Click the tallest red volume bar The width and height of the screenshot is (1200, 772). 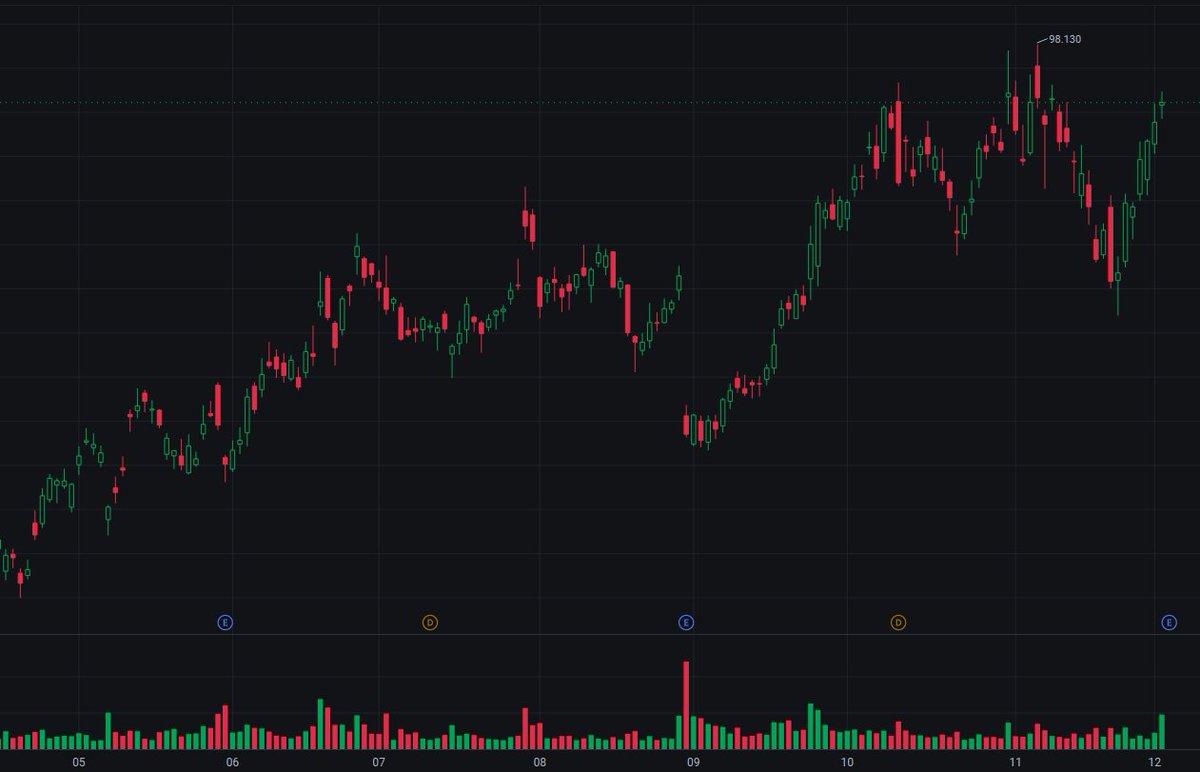pos(686,705)
